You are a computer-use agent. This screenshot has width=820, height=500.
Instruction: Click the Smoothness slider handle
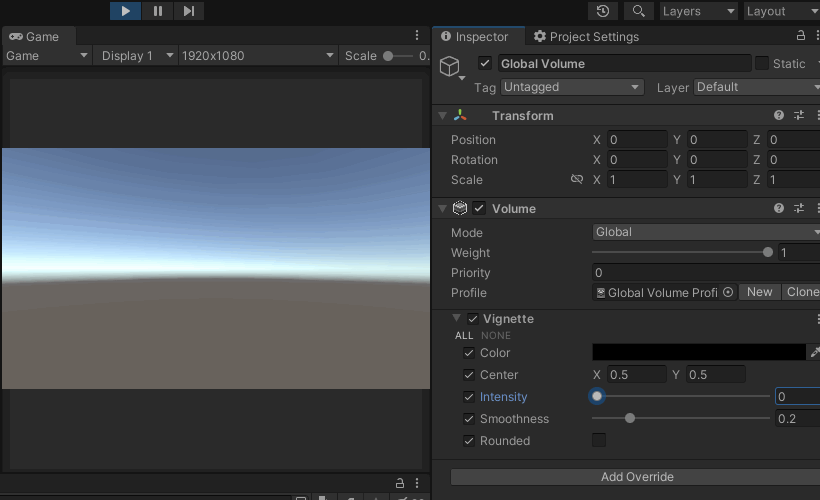coord(630,419)
